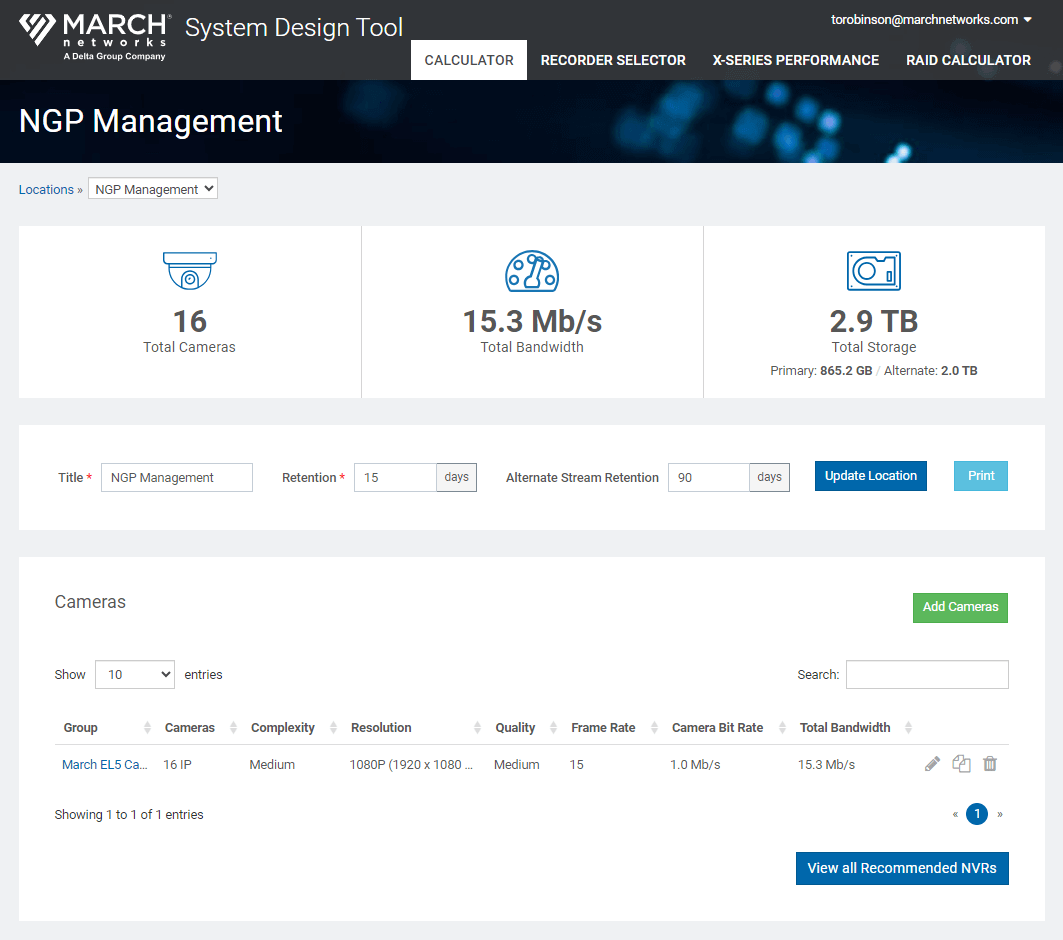The image size is (1063, 940).
Task: Click the Total Bandwidth gauge icon
Action: (532, 271)
